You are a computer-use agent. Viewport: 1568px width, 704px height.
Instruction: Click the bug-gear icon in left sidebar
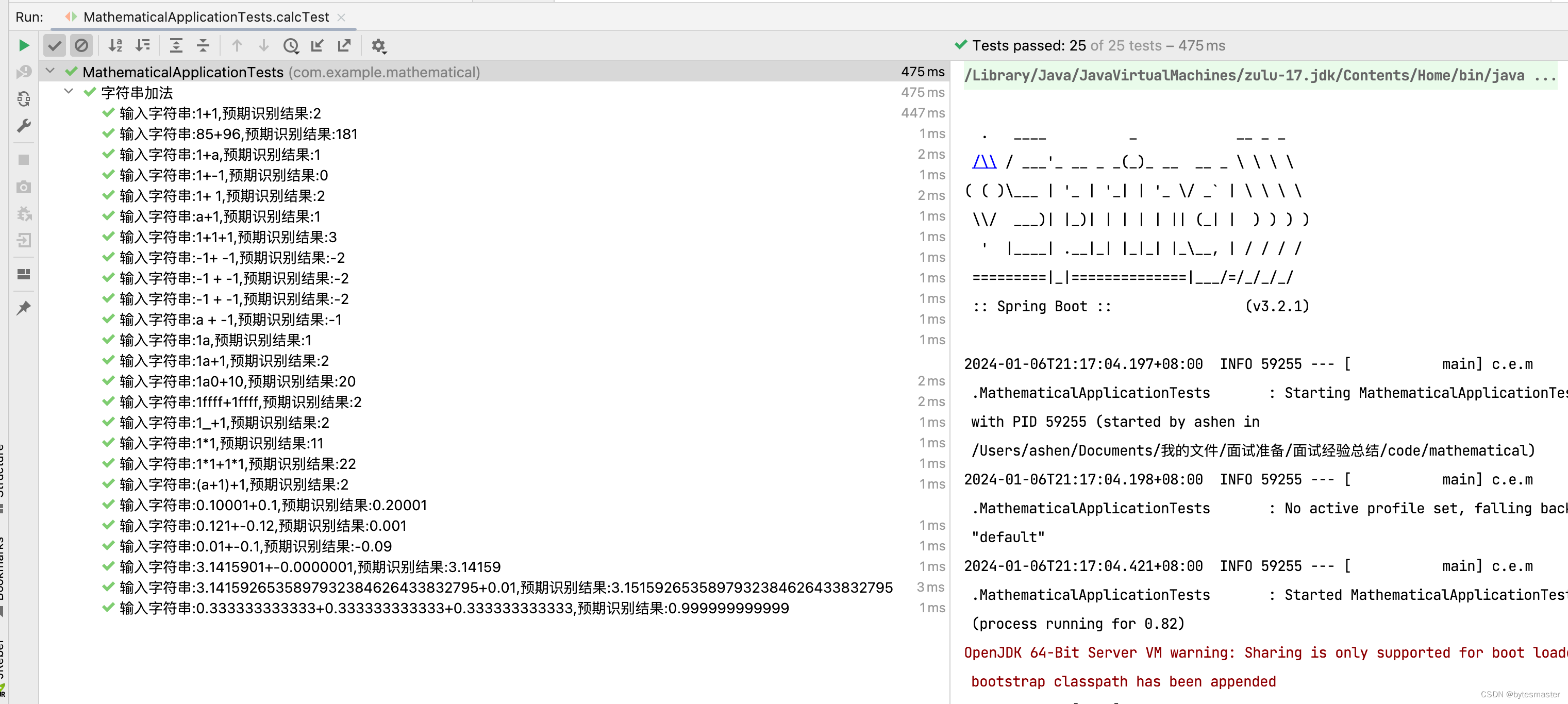(24, 213)
